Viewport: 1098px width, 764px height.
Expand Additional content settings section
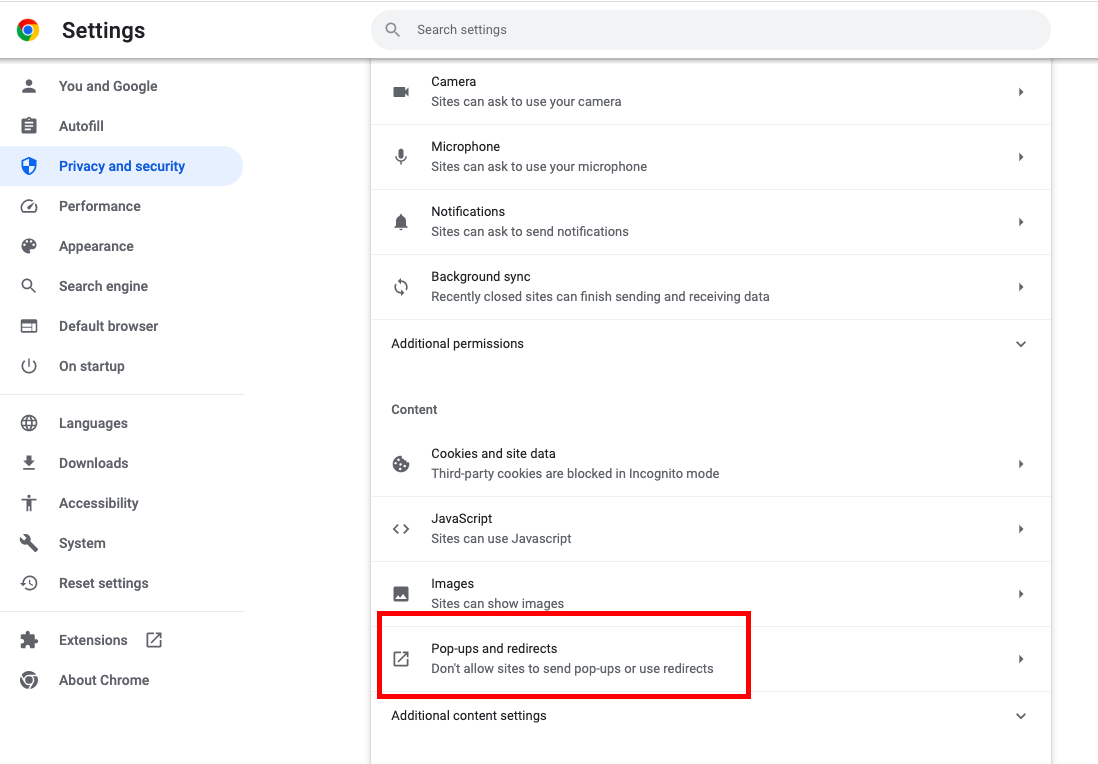(1020, 716)
